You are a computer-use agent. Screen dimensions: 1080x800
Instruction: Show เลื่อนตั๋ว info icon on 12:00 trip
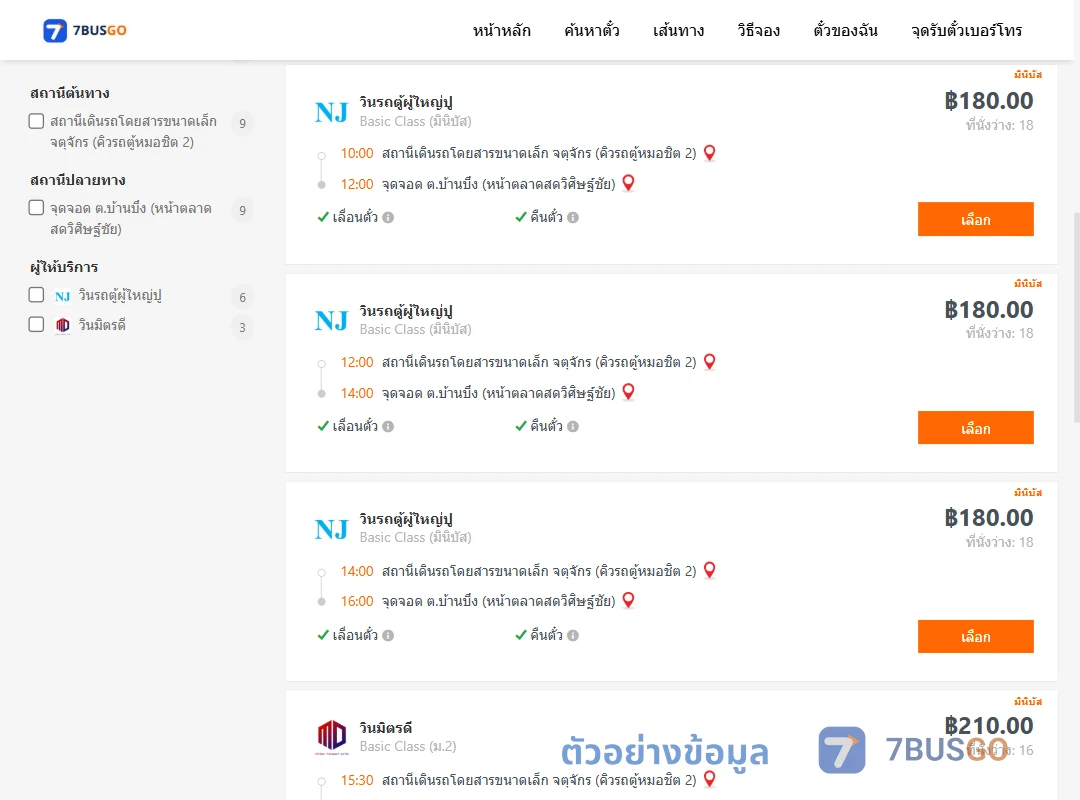point(388,427)
